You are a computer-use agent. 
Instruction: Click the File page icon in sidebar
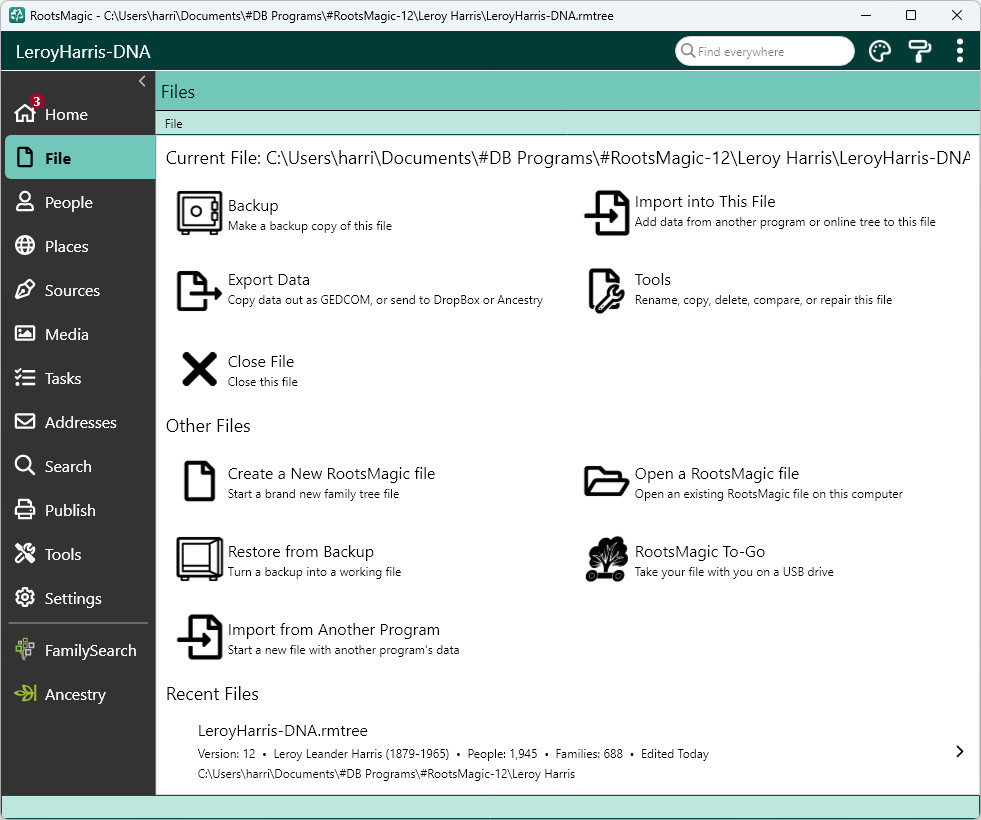[25, 158]
